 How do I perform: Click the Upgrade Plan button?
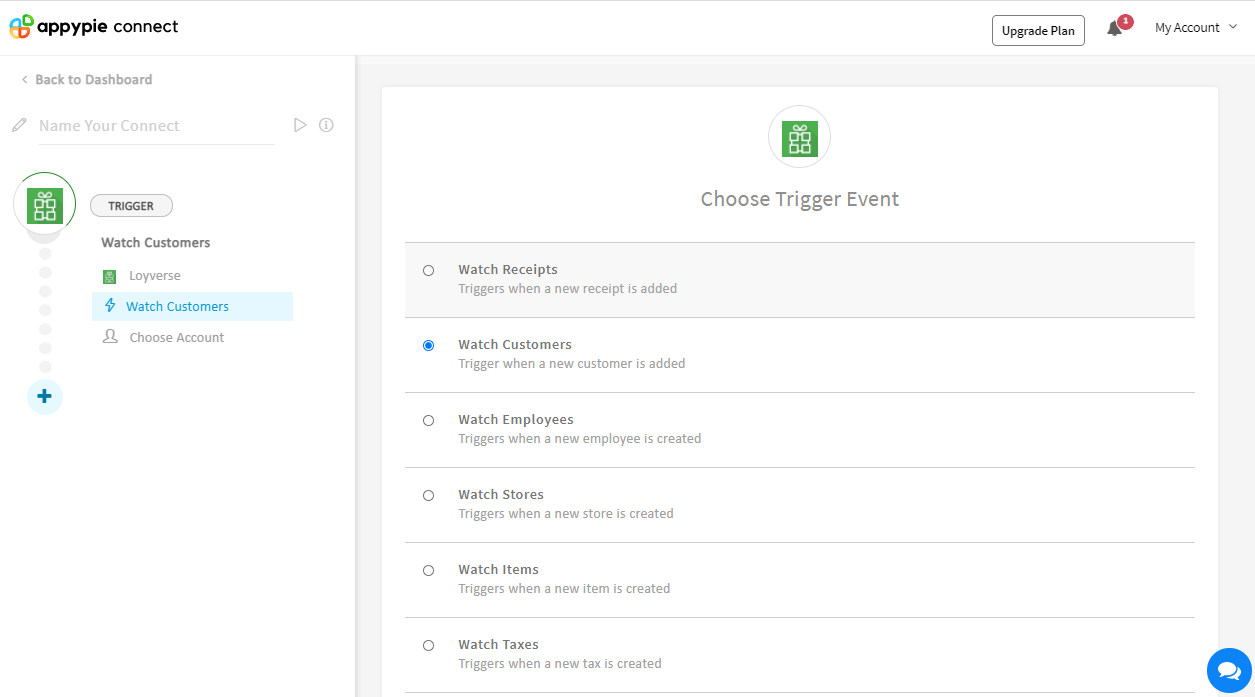(x=1037, y=30)
